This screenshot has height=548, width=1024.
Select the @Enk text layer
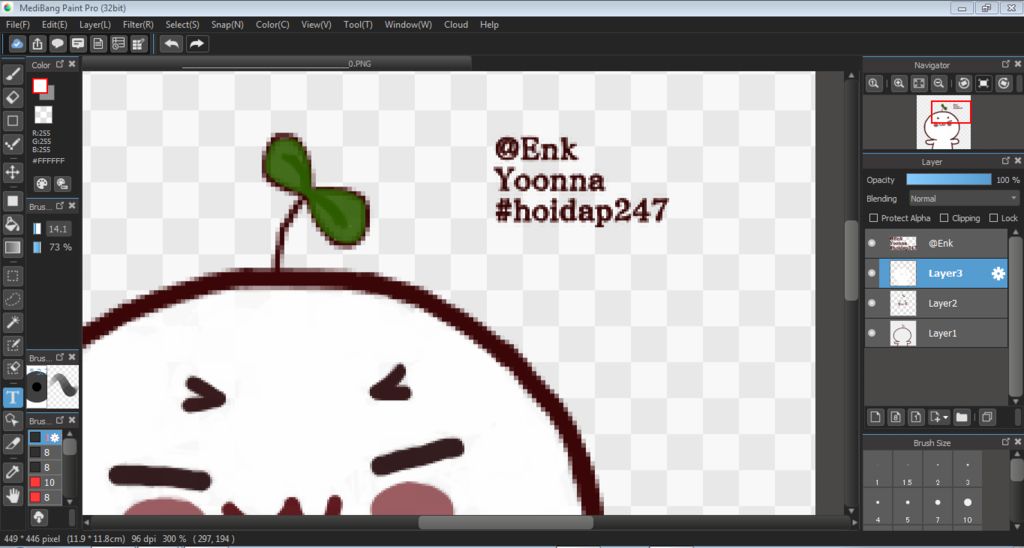click(936, 243)
